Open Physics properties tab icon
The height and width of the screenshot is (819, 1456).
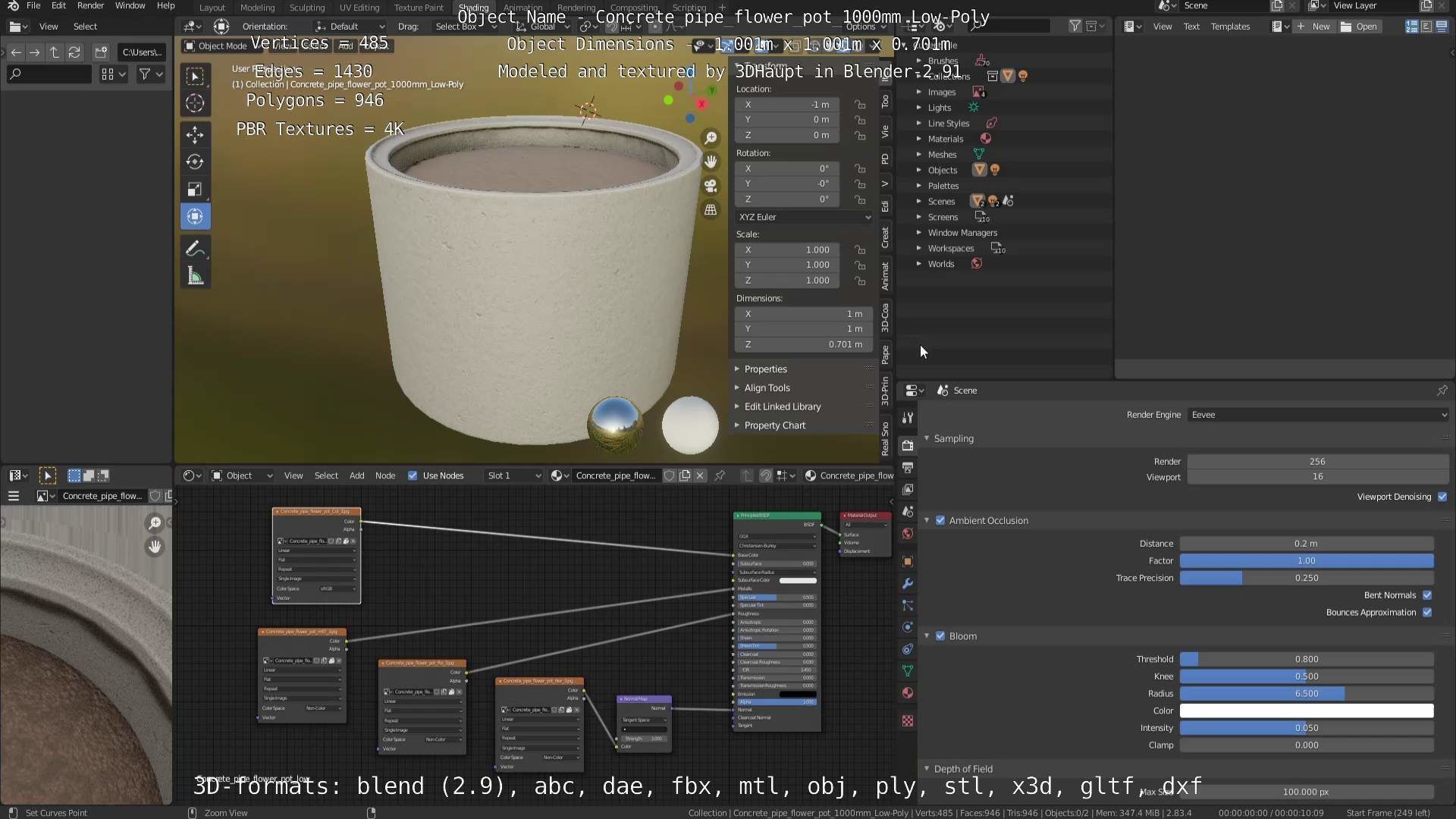click(x=908, y=627)
